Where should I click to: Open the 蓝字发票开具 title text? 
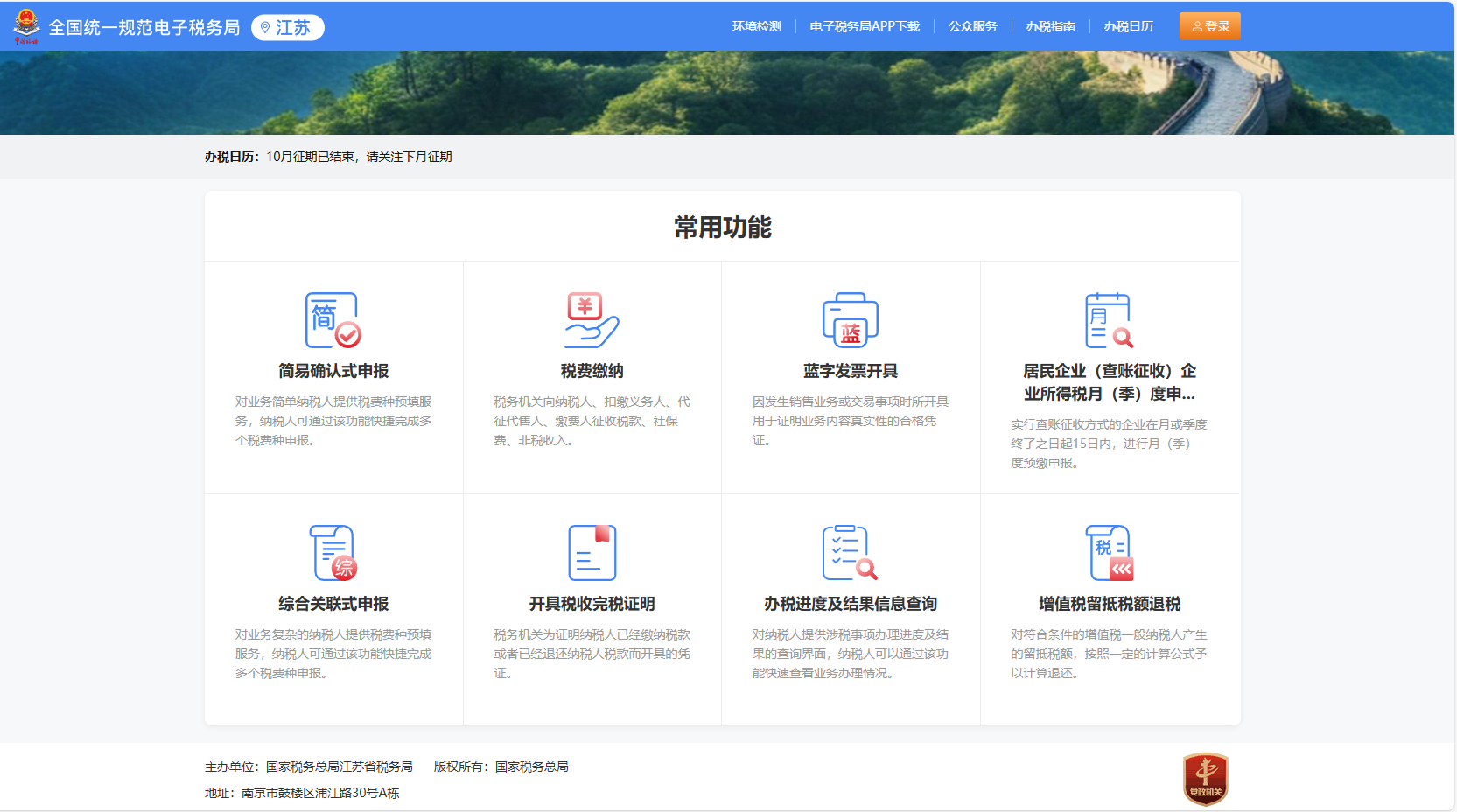[x=850, y=371]
